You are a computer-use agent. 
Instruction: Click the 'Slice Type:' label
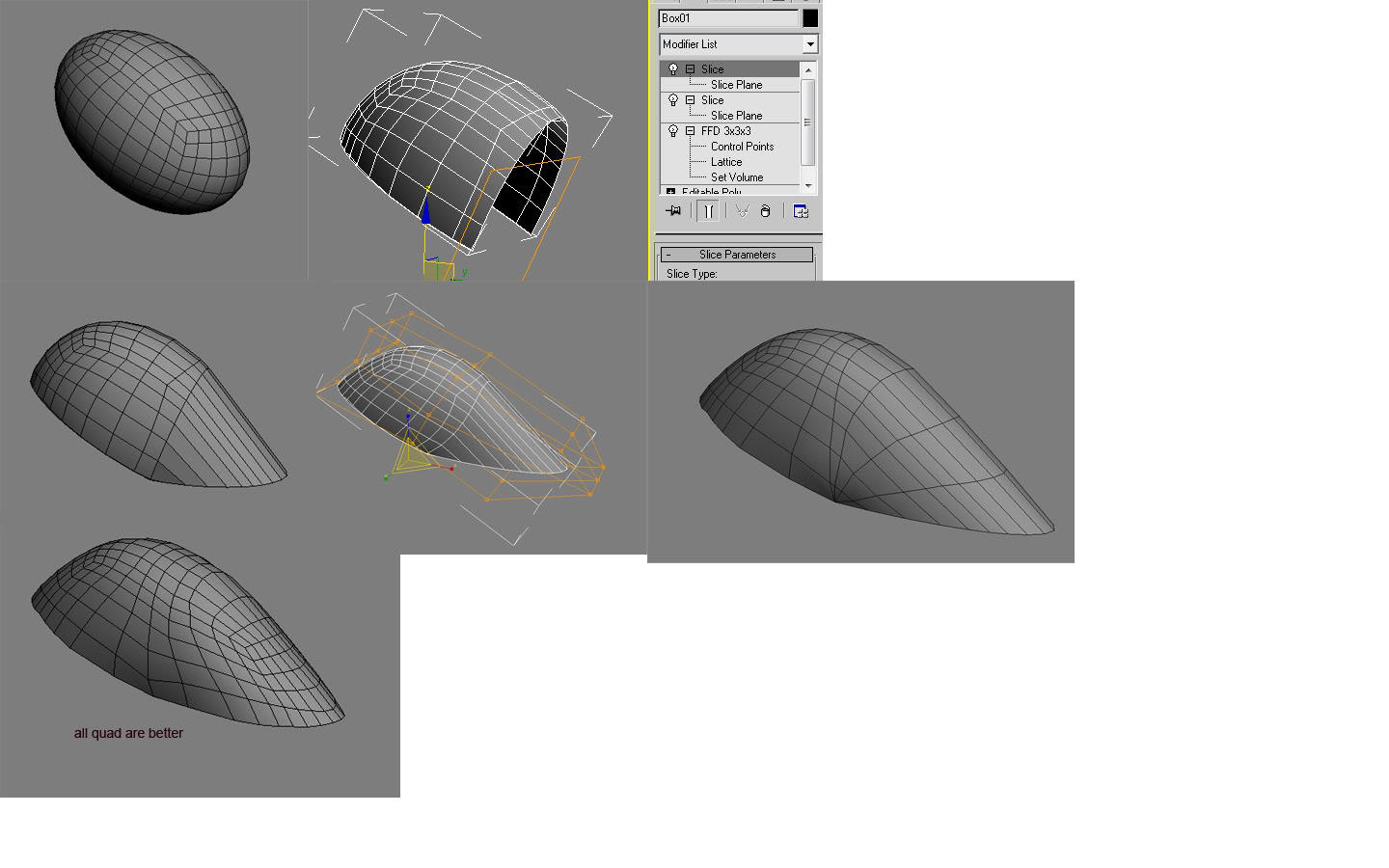692,274
